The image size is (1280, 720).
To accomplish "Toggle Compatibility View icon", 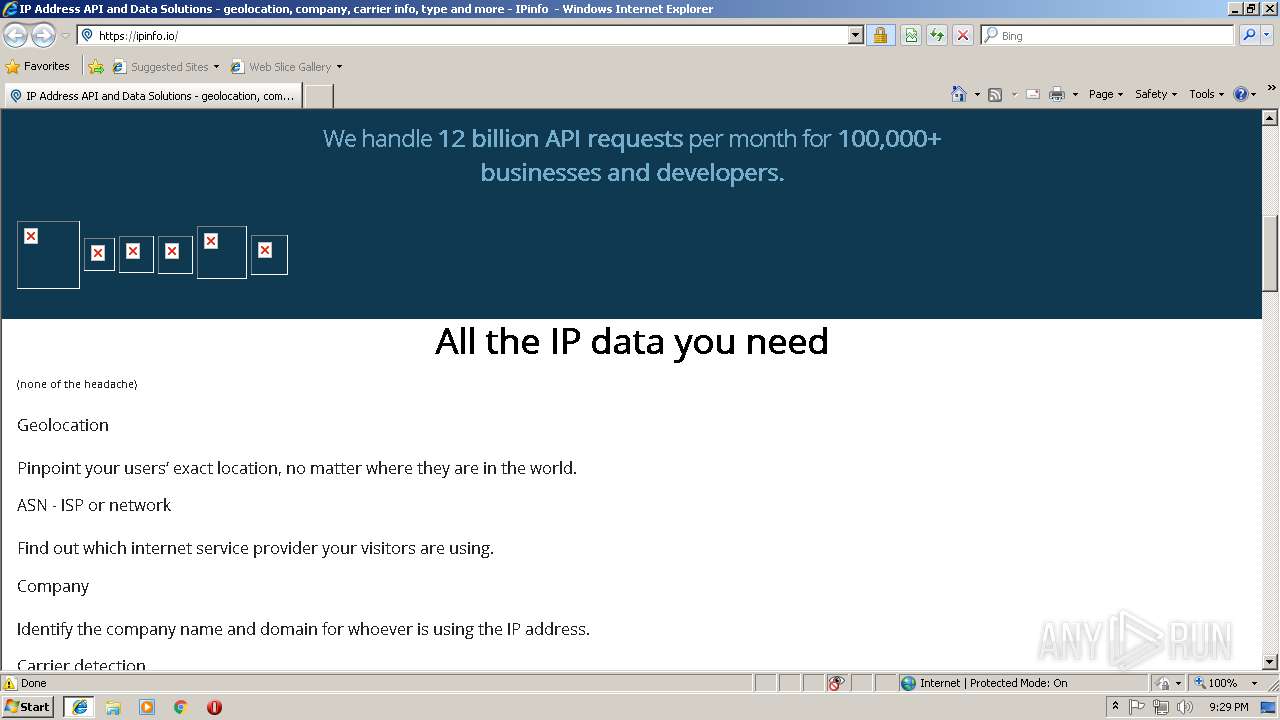I will click(x=911, y=35).
